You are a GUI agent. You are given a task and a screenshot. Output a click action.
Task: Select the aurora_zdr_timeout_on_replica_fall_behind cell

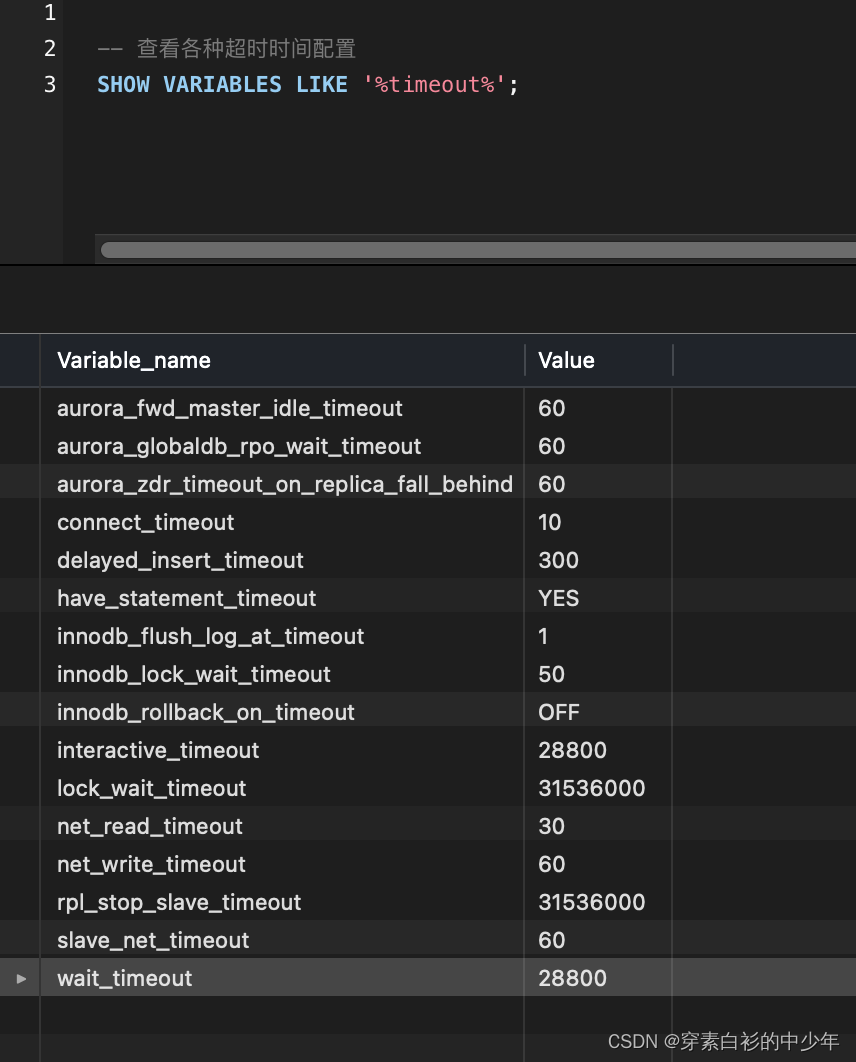click(284, 484)
